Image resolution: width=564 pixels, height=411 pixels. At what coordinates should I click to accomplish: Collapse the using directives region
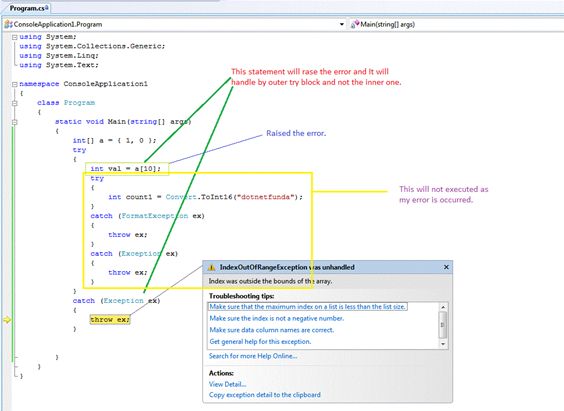(x=14, y=37)
